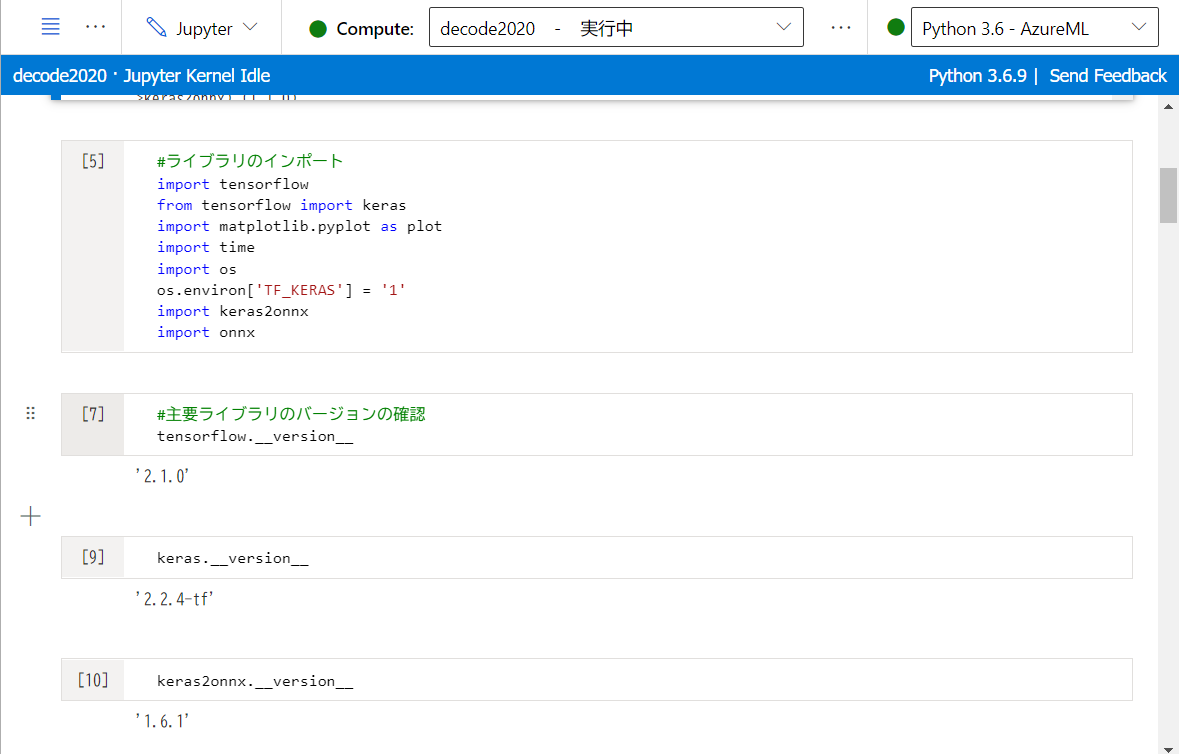
Task: Click the '2.2.4-tf' output text
Action: coord(174,599)
